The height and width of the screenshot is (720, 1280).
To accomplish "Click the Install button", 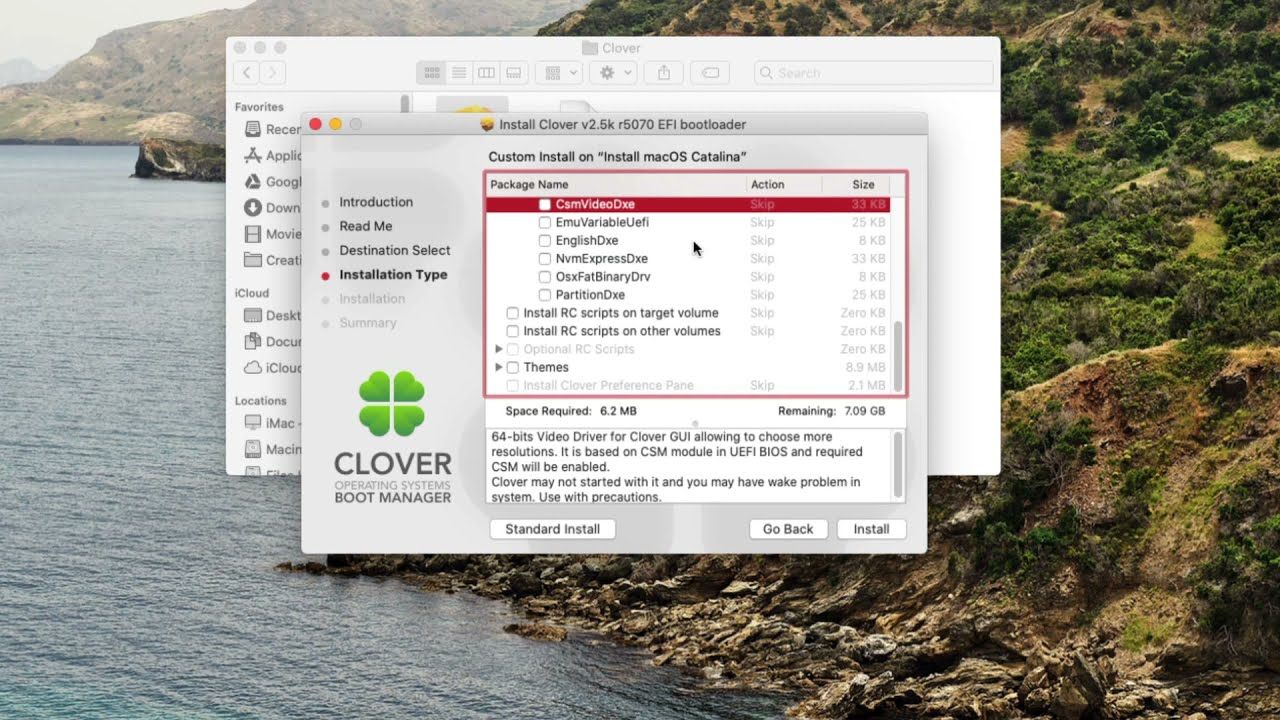I will (871, 529).
